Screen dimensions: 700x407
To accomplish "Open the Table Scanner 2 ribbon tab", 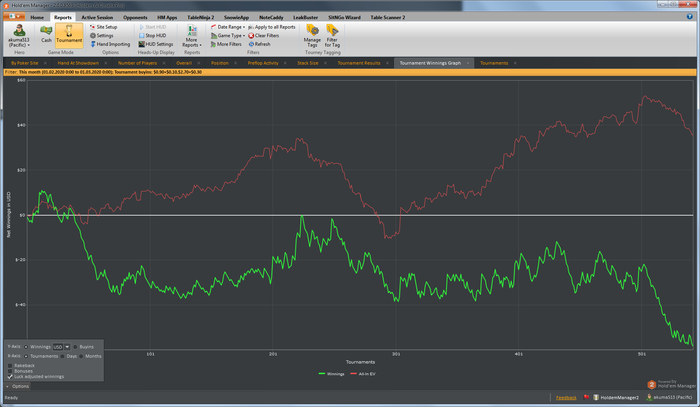I will click(388, 17).
